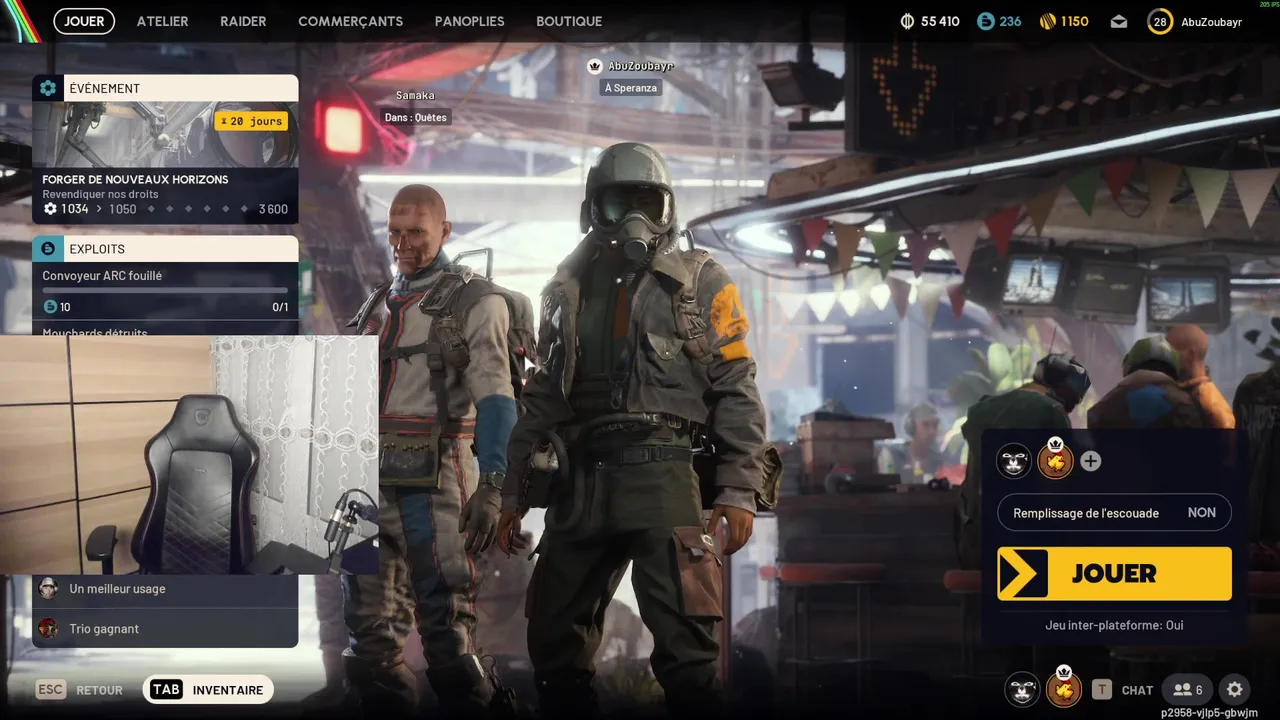
Task: Click the event progress track toward 3 600
Action: [197, 209]
